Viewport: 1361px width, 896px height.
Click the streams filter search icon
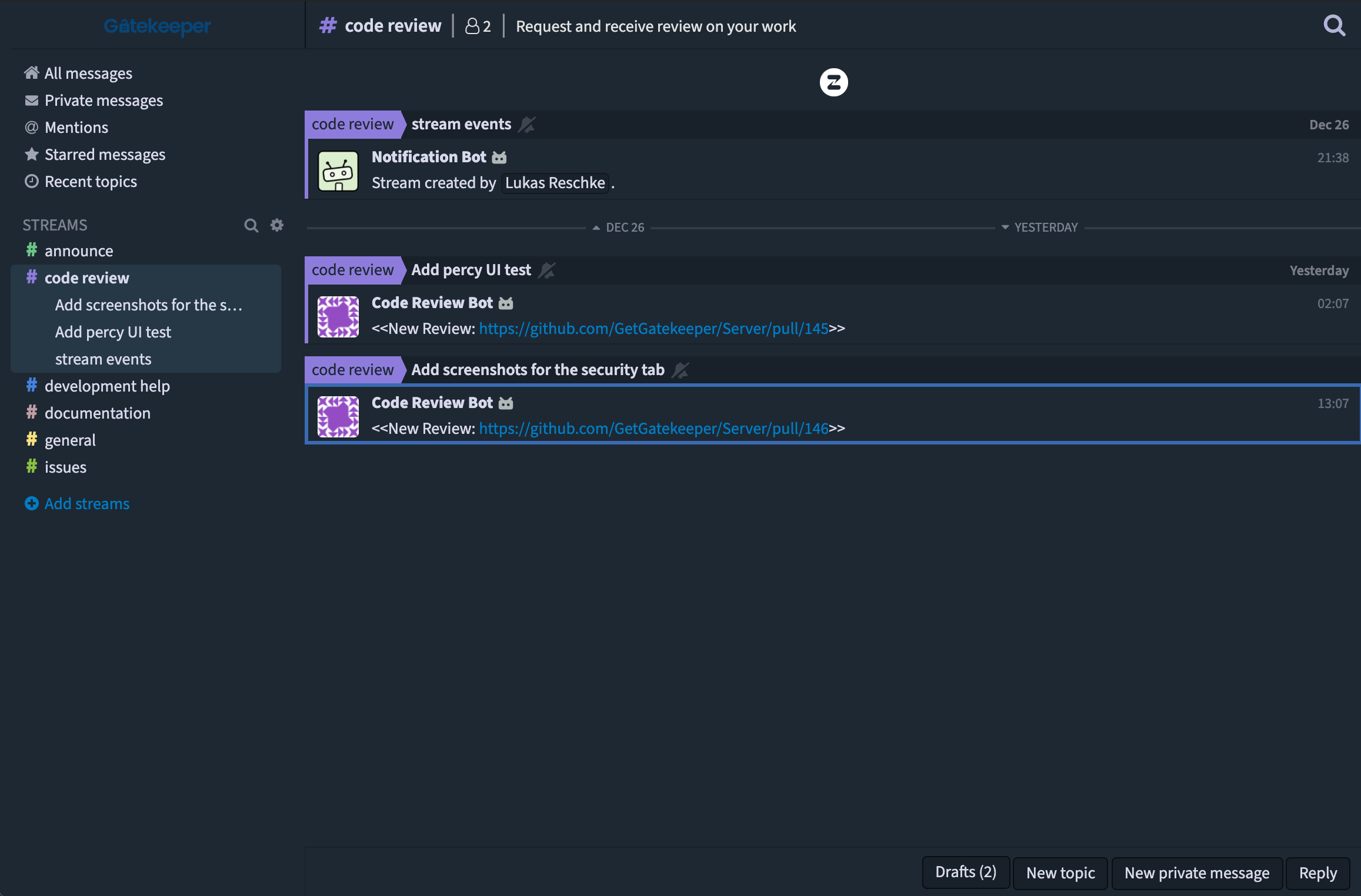pyautogui.click(x=251, y=225)
